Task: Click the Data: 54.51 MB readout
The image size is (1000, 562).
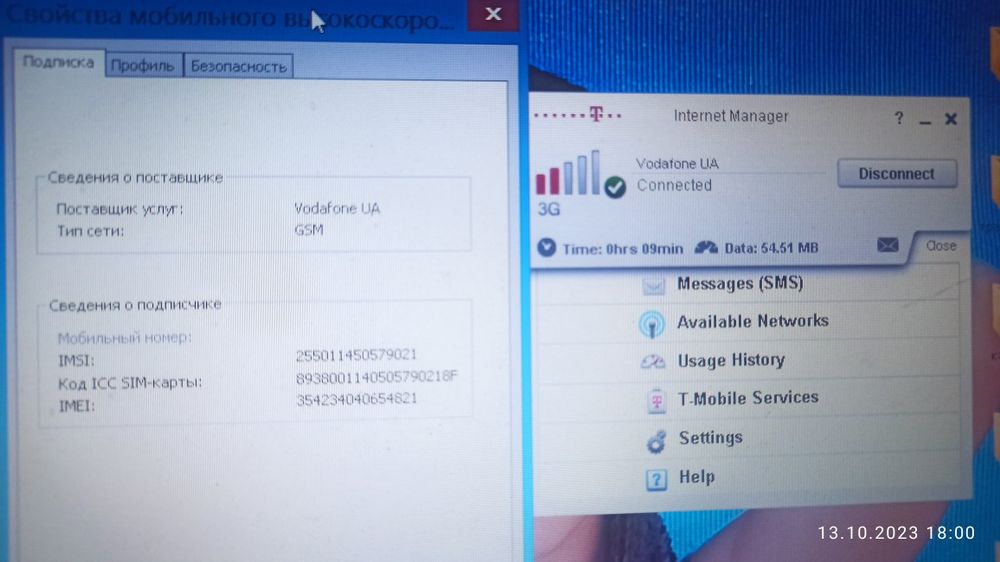Action: point(771,248)
